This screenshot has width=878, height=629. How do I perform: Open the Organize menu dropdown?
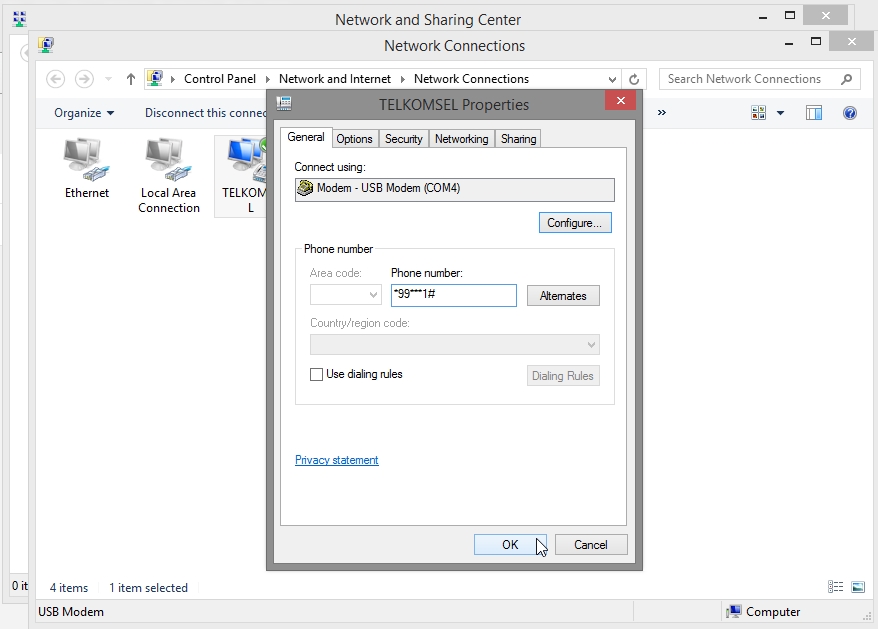(x=84, y=113)
